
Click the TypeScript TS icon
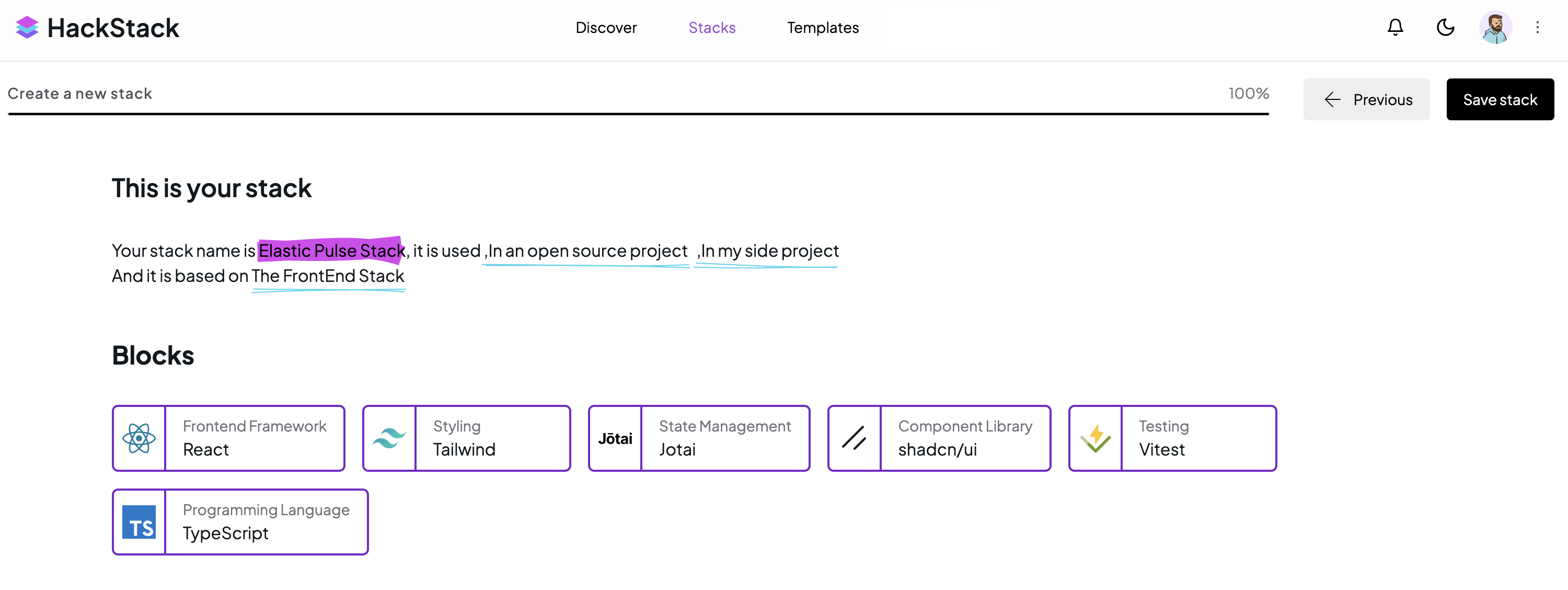click(139, 523)
